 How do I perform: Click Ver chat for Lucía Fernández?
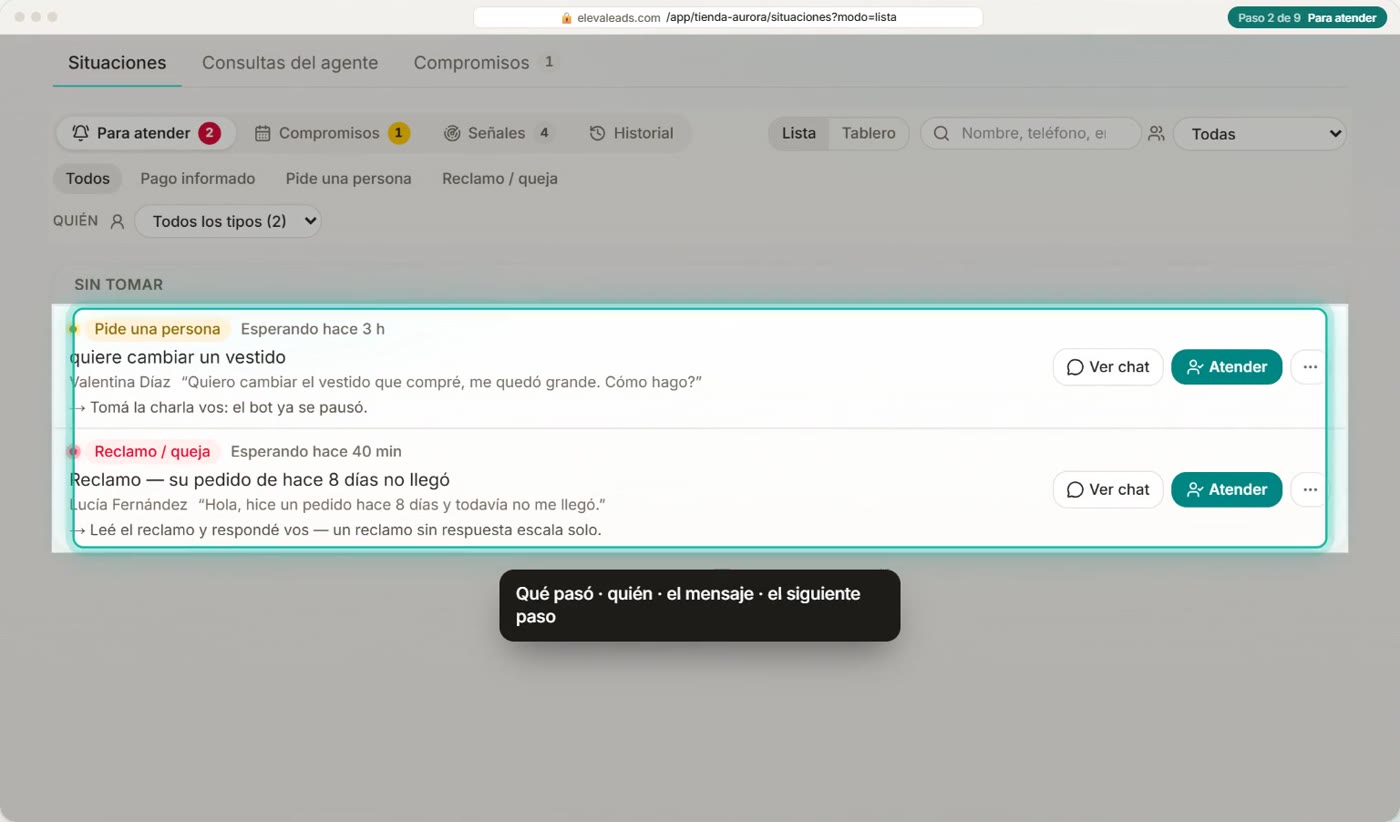tap(1108, 490)
